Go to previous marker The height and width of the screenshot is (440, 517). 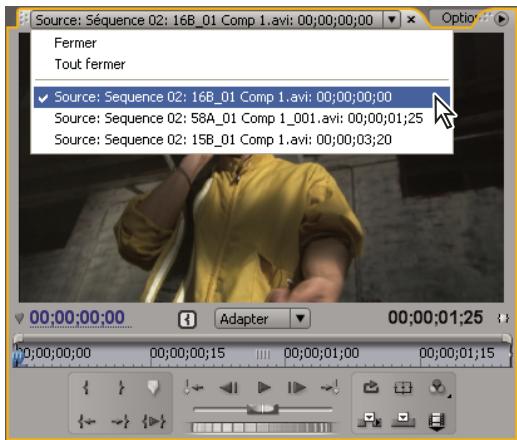pyautogui.click(x=194, y=387)
